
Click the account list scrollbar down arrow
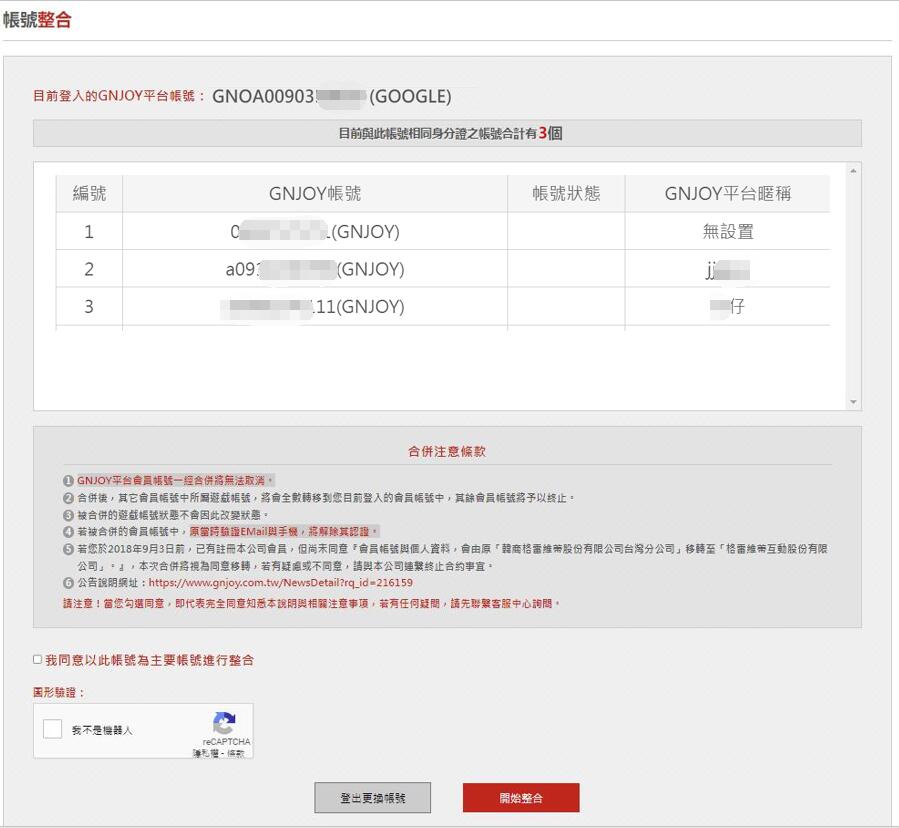click(853, 401)
